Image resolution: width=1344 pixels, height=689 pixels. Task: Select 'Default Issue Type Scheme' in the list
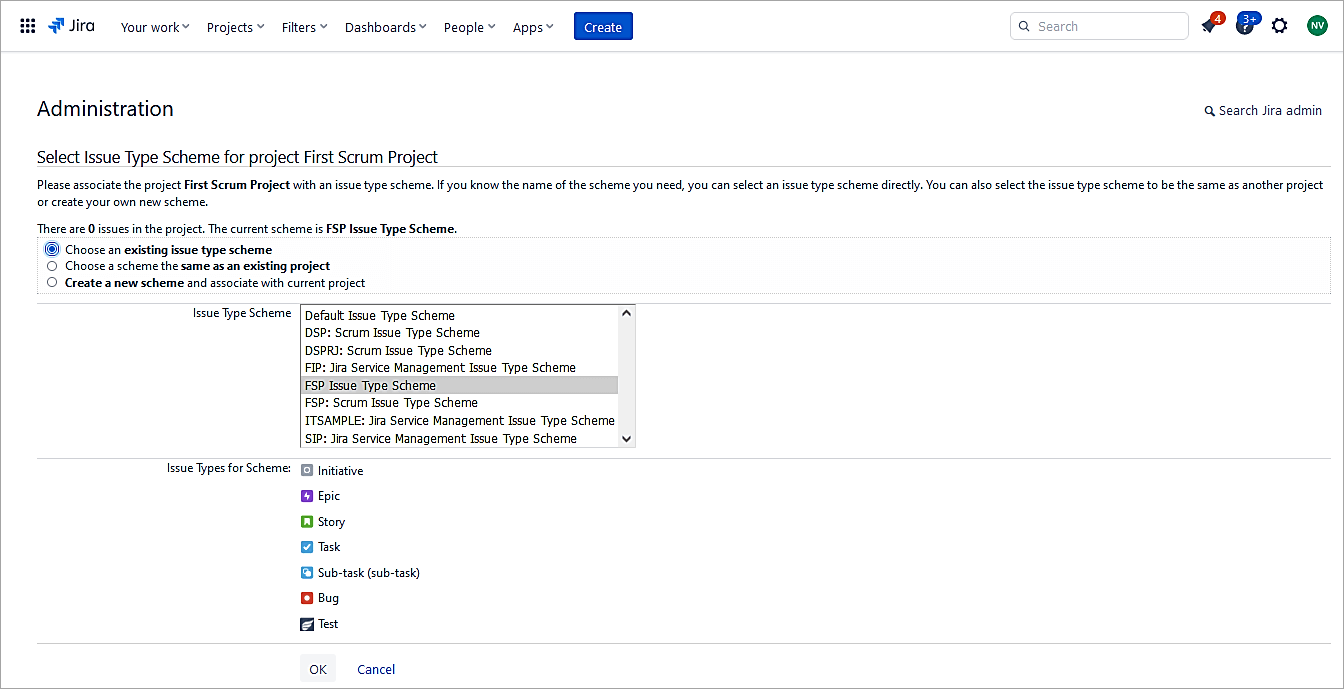(380, 315)
